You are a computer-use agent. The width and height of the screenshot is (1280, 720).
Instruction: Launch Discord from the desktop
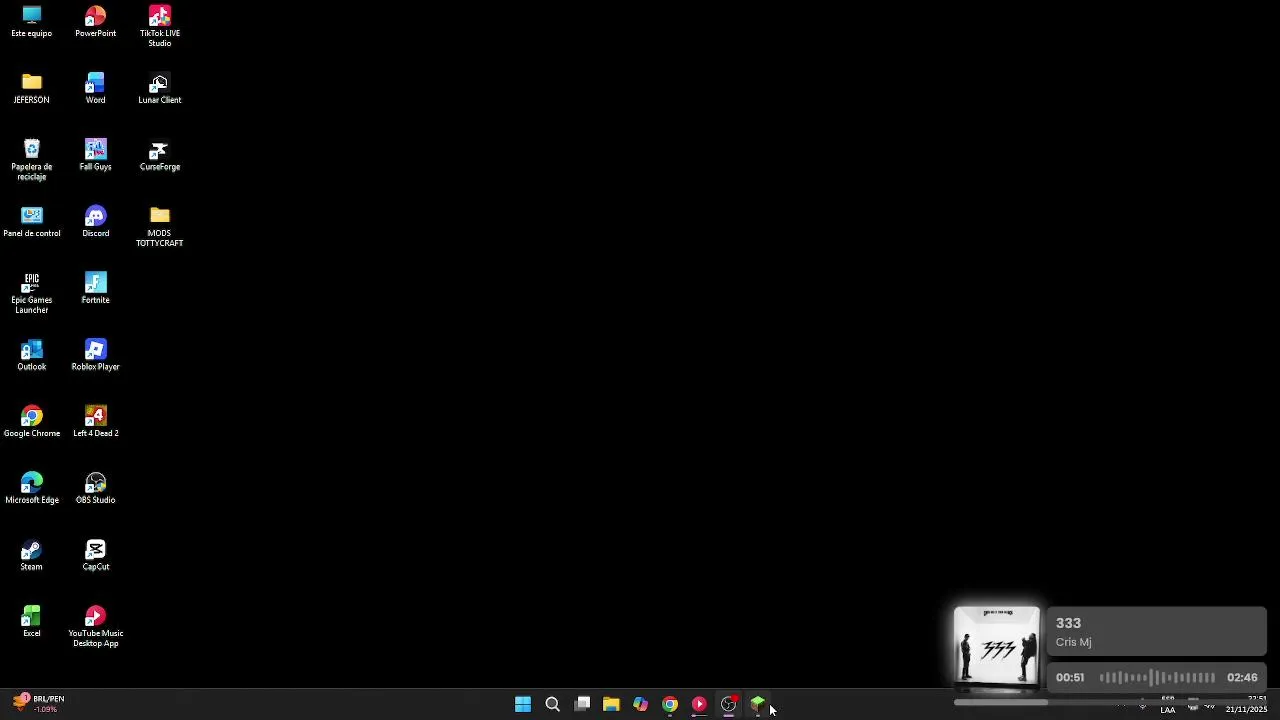[95, 222]
